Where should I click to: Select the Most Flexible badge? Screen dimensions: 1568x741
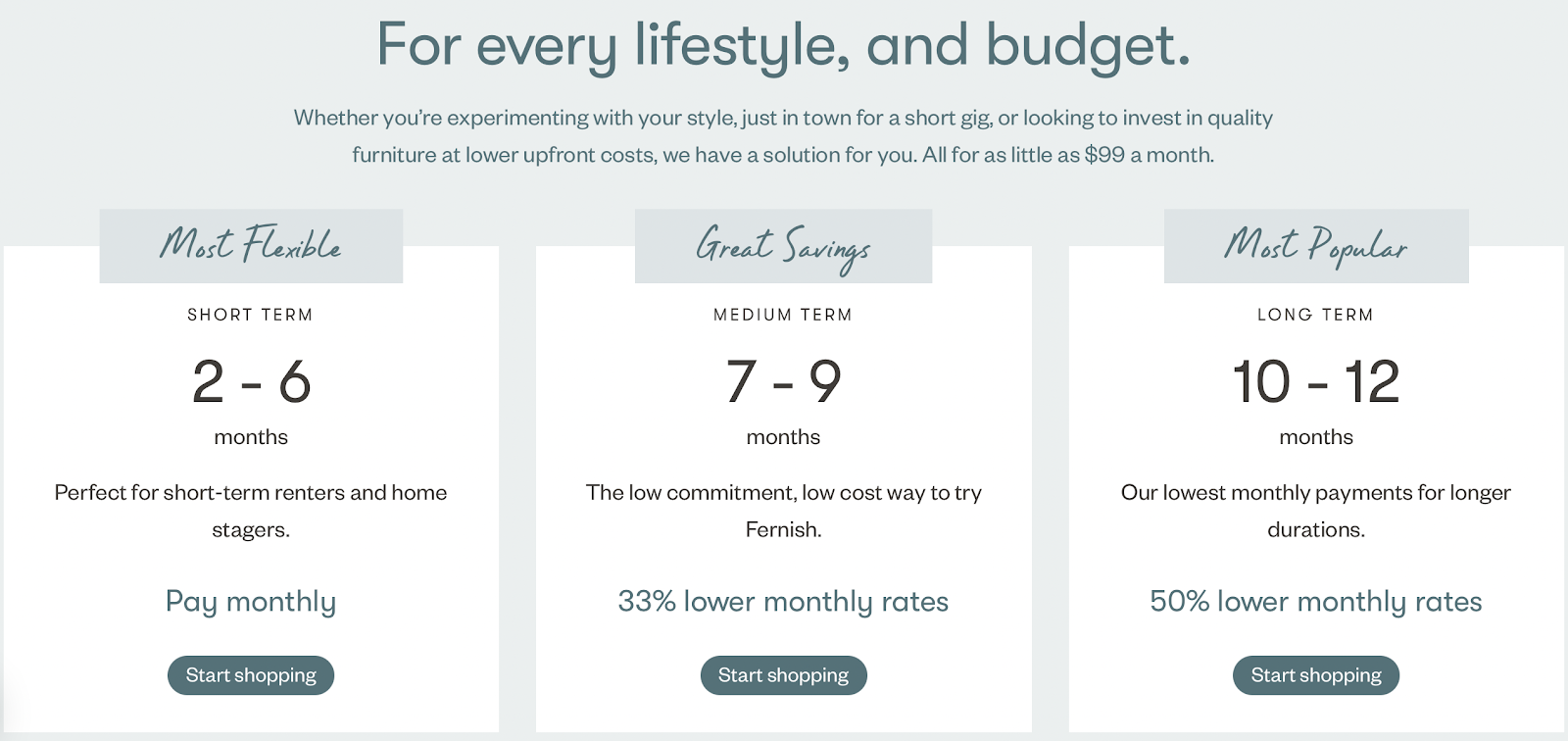[251, 246]
